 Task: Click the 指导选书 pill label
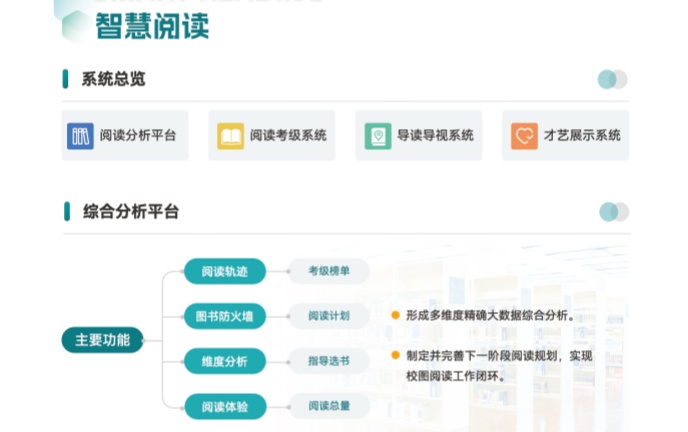329,361
